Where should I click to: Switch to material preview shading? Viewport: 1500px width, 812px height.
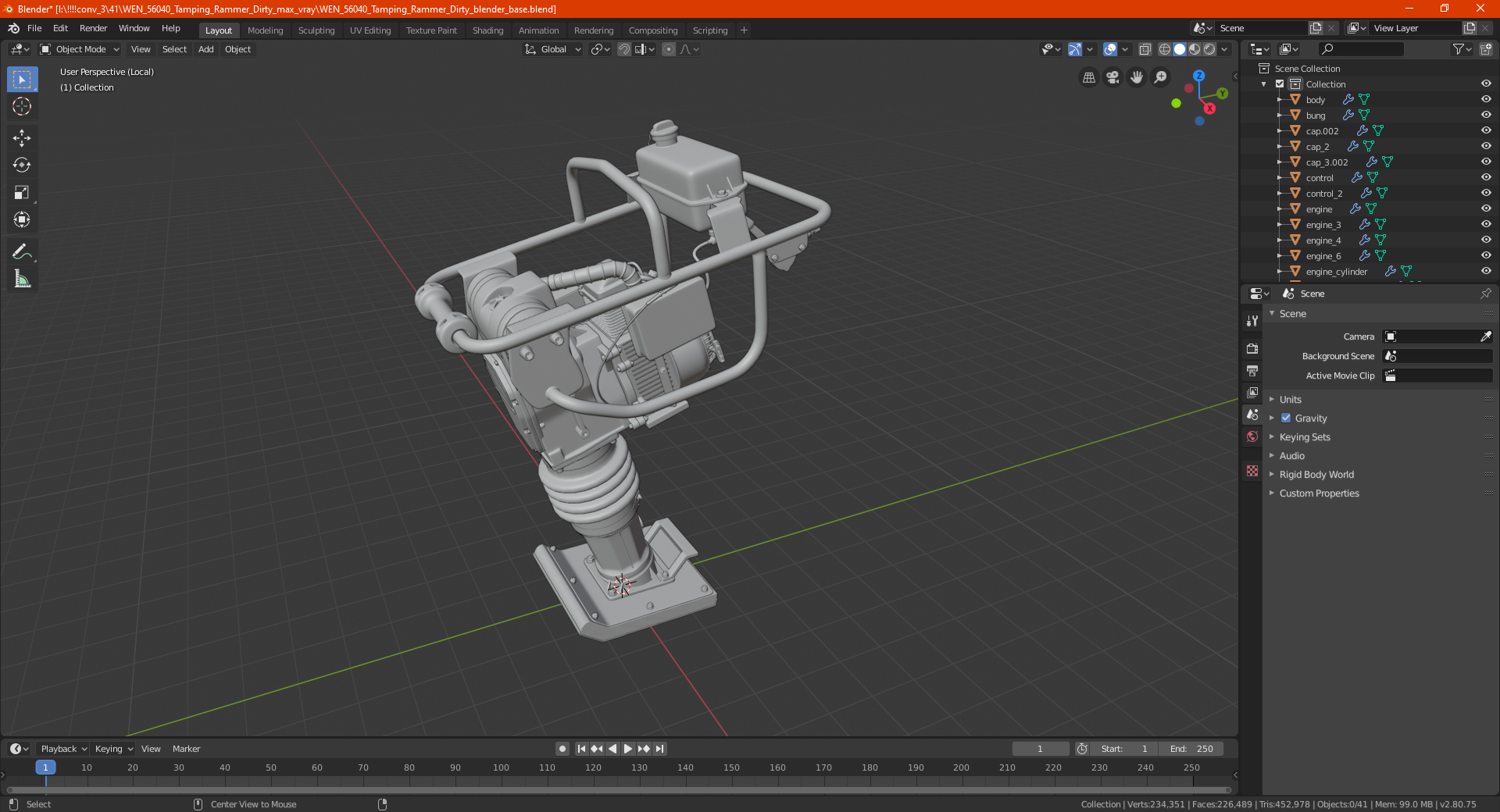pyautogui.click(x=1195, y=49)
